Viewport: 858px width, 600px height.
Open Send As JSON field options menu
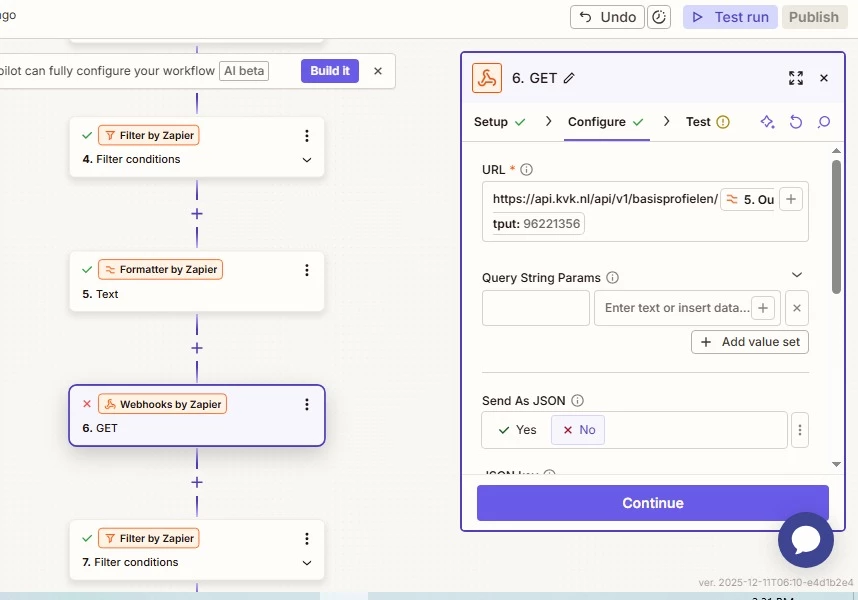pyautogui.click(x=799, y=430)
